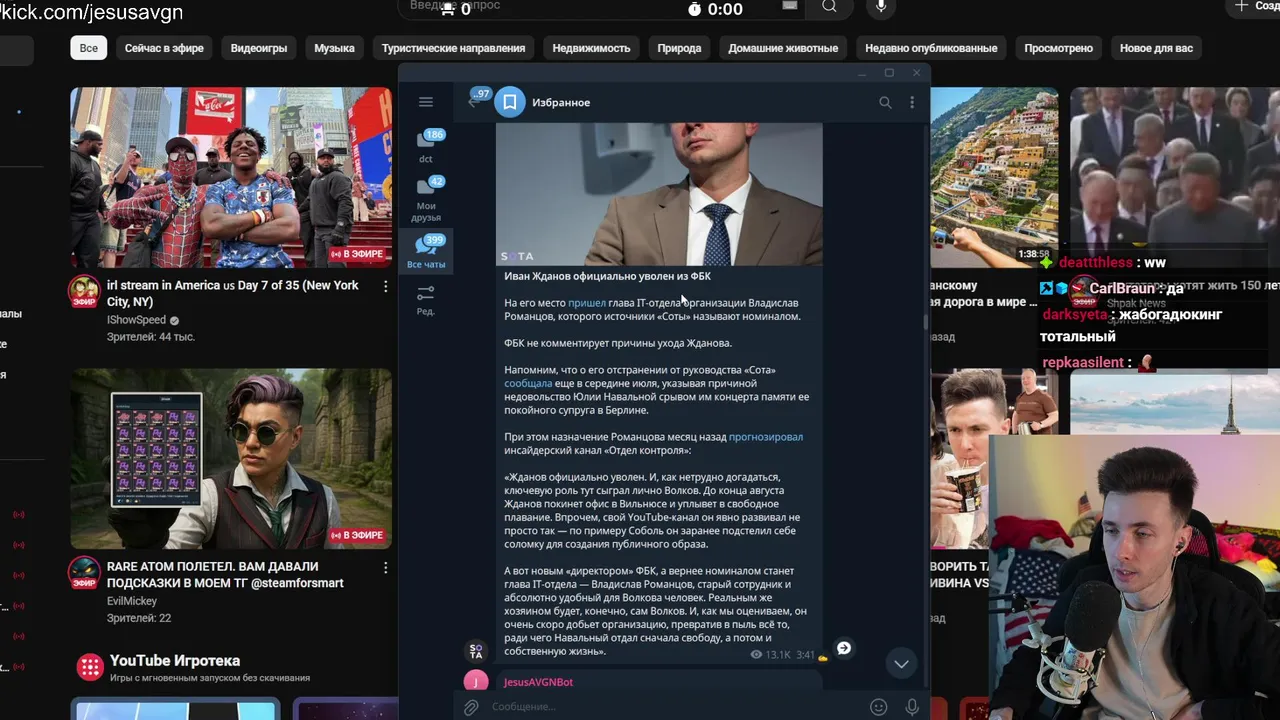Image resolution: width=1280 pixels, height=720 pixels.
Task: Jump to bottom of the Telegram chat
Action: [901, 663]
